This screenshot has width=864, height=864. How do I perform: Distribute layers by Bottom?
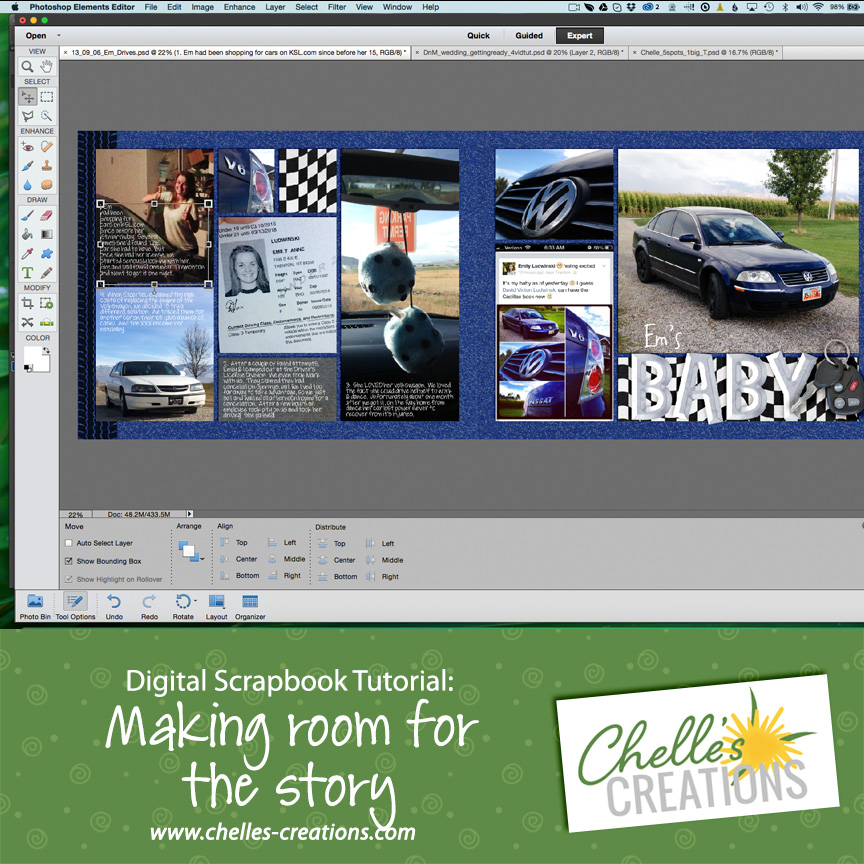(x=338, y=576)
